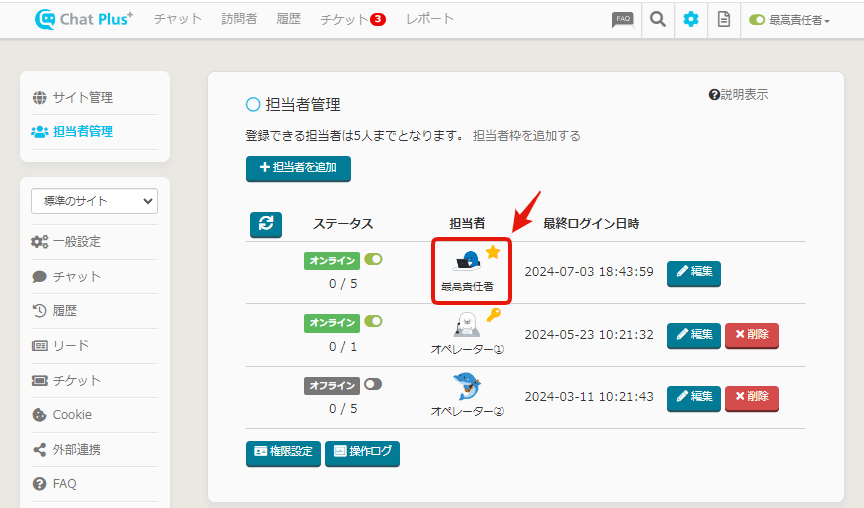The height and width of the screenshot is (508, 864).
Task: Open the search magnifier icon
Action: [656, 19]
